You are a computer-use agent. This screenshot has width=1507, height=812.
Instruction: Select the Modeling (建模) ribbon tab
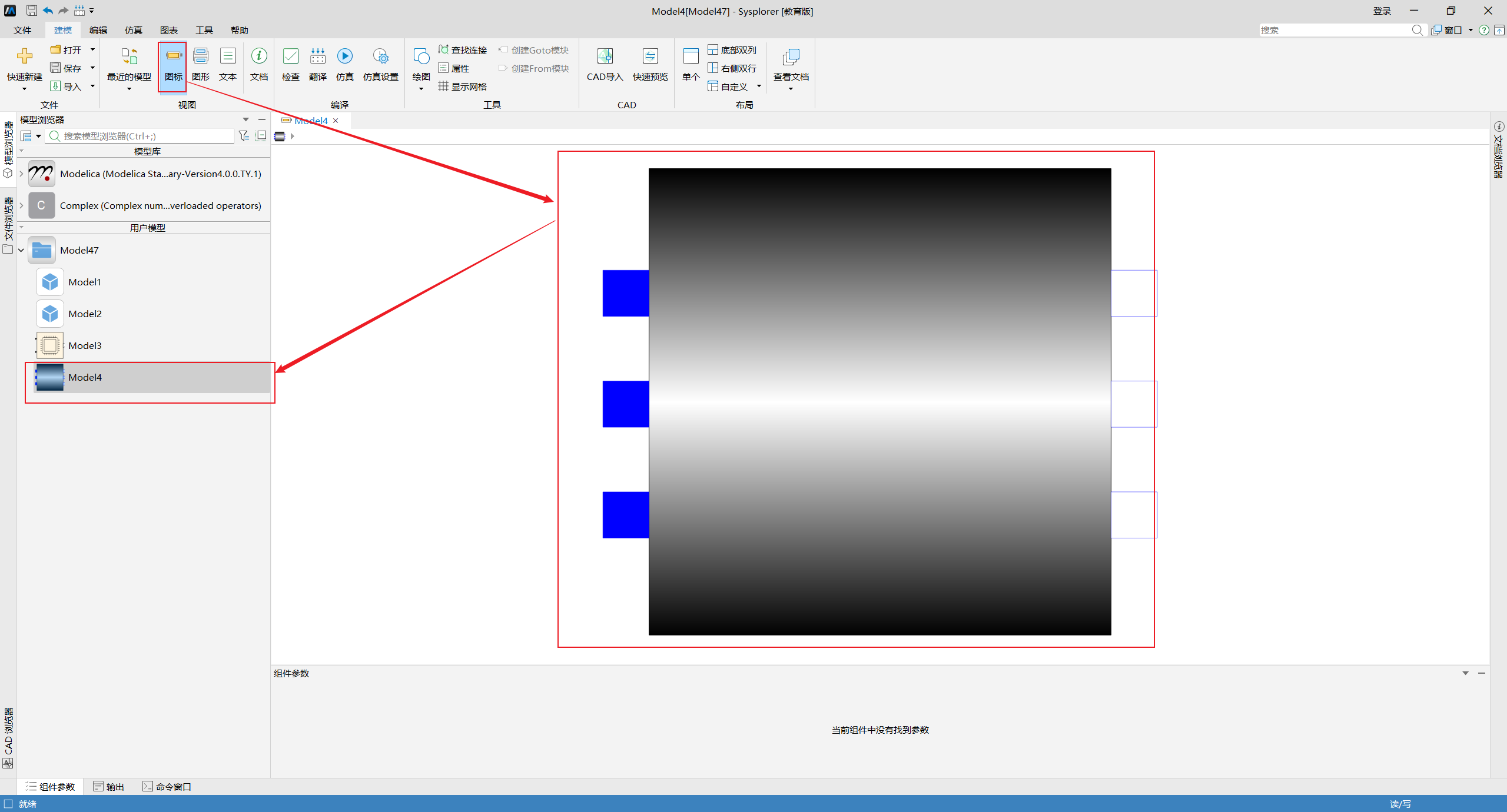tap(63, 30)
